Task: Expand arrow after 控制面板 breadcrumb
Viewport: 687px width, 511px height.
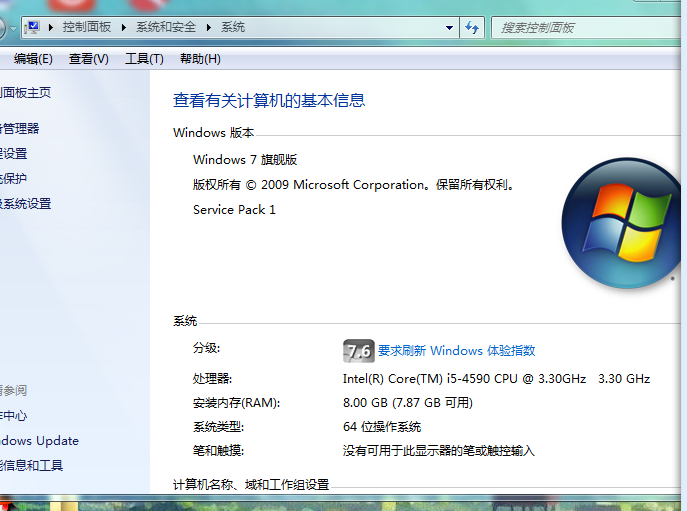Action: coord(124,28)
